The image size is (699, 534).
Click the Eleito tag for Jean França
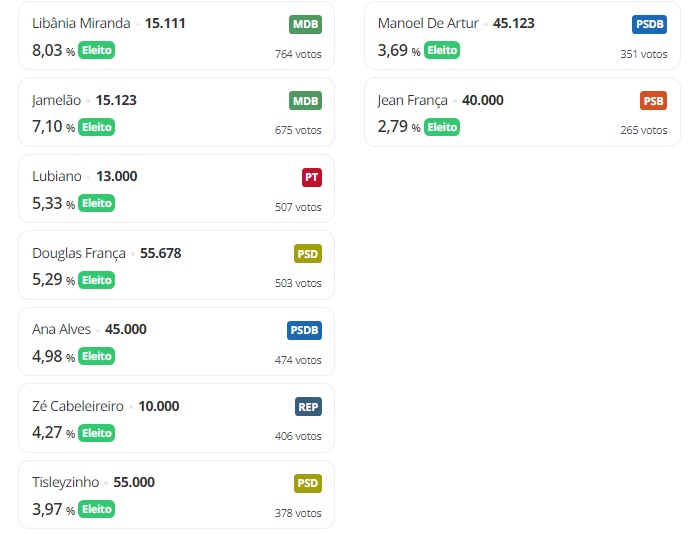click(442, 127)
